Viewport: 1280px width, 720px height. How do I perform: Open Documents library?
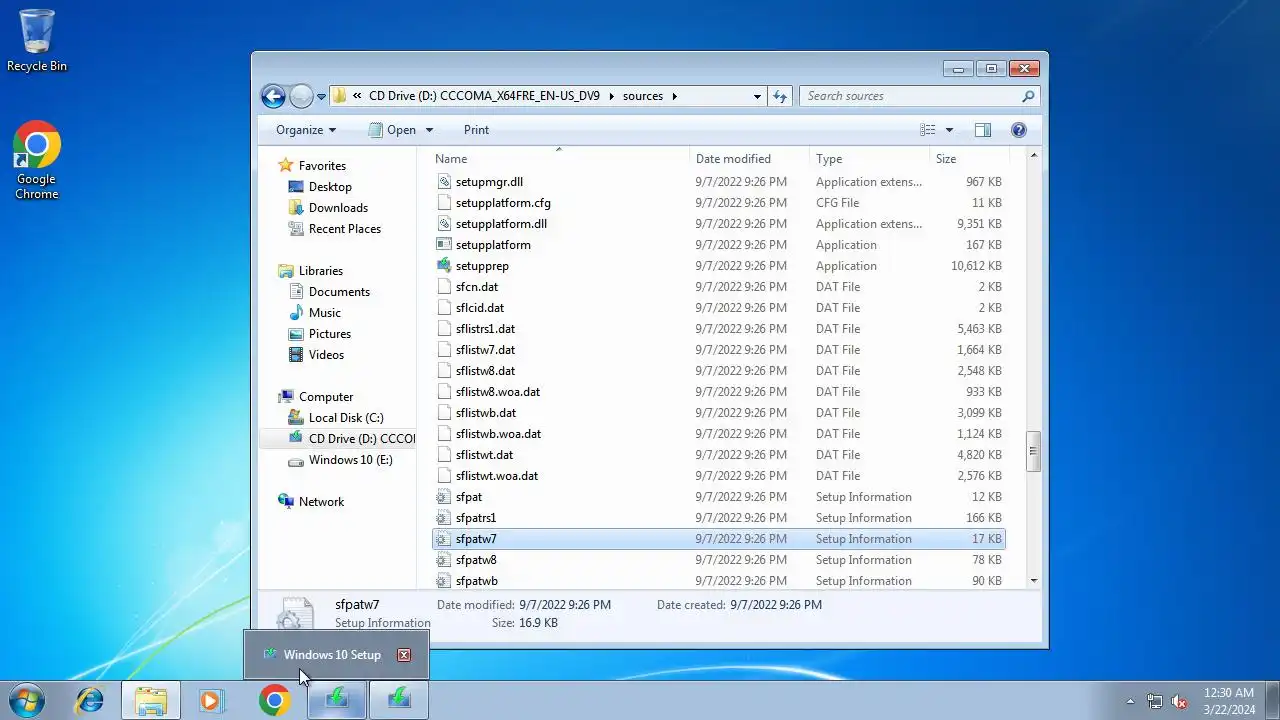339,292
